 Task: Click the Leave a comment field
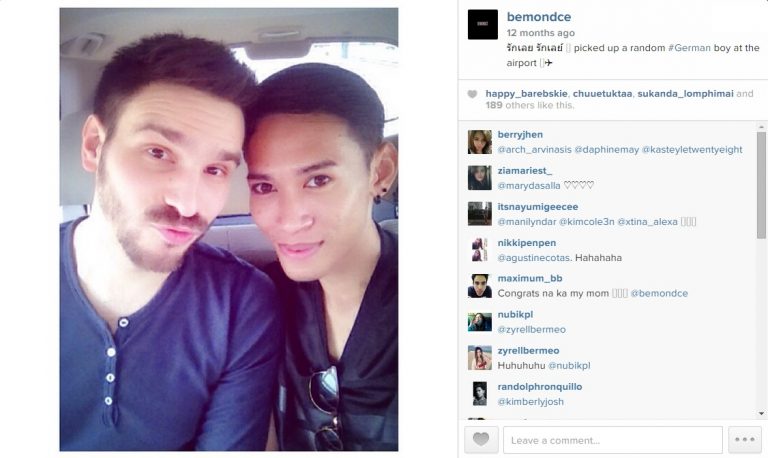(x=613, y=440)
